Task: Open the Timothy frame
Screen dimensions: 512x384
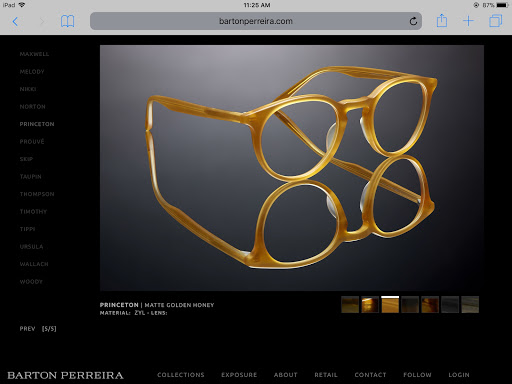Action: point(33,212)
